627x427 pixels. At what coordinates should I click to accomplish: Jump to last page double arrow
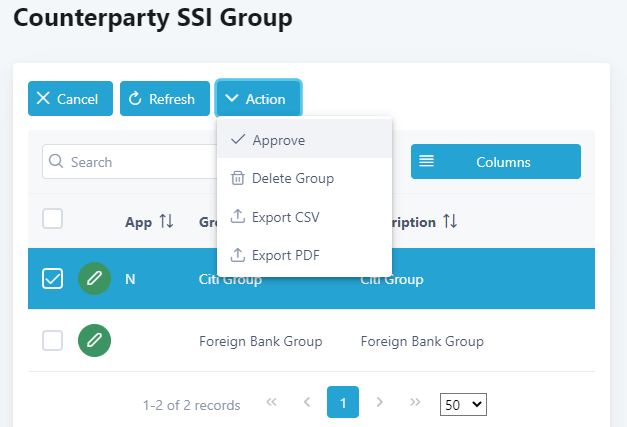click(x=416, y=402)
